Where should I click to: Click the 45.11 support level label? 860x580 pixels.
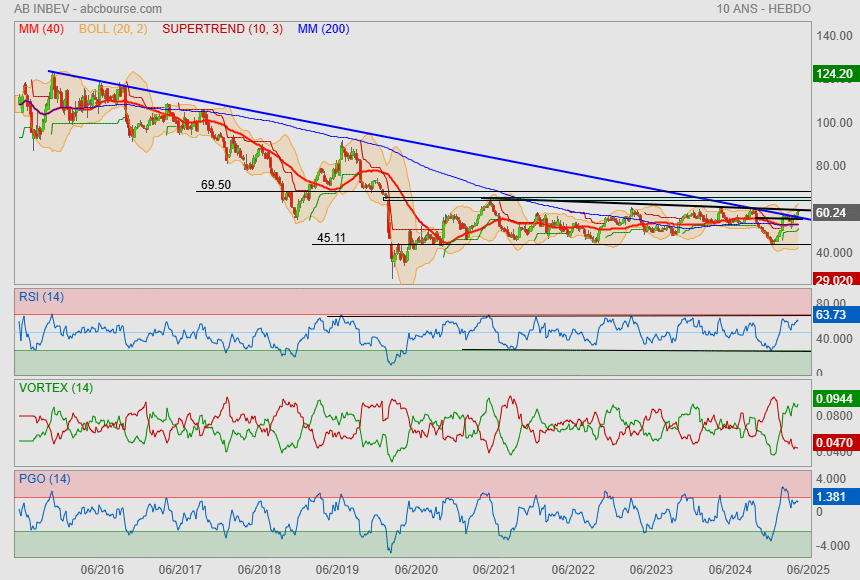[331, 238]
